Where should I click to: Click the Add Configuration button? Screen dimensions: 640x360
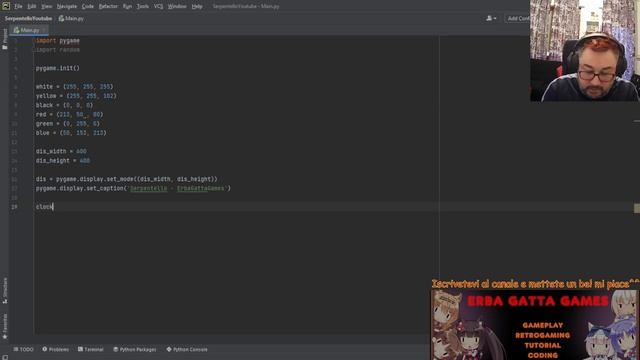coord(518,18)
